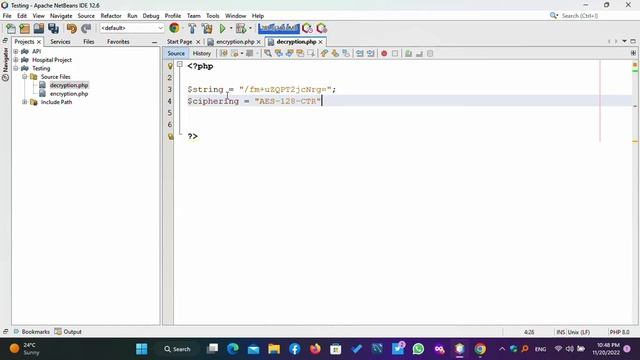
Task: Open the default configuration combo box
Action: pyautogui.click(x=131, y=28)
